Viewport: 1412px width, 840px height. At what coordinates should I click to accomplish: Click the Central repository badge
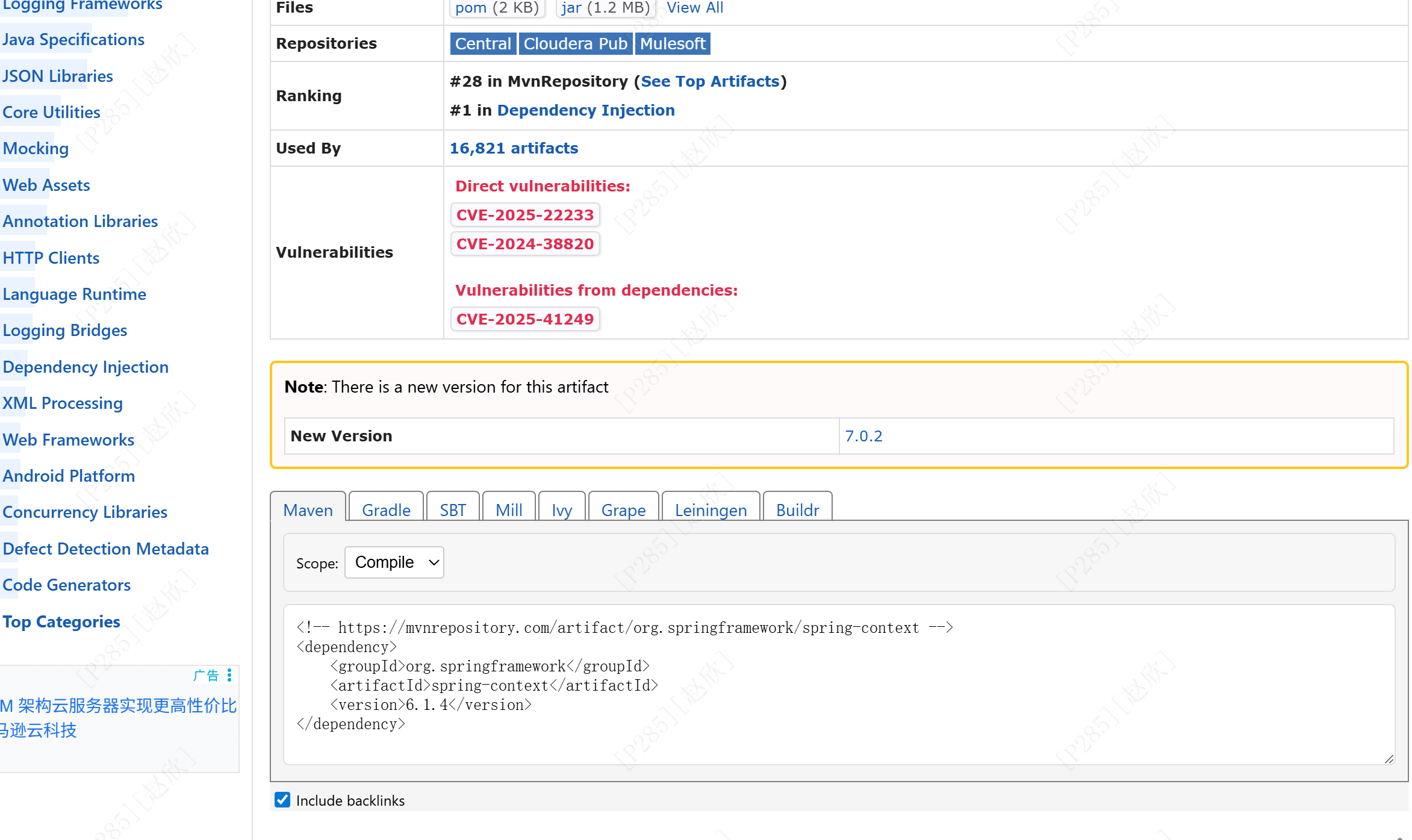[483, 43]
